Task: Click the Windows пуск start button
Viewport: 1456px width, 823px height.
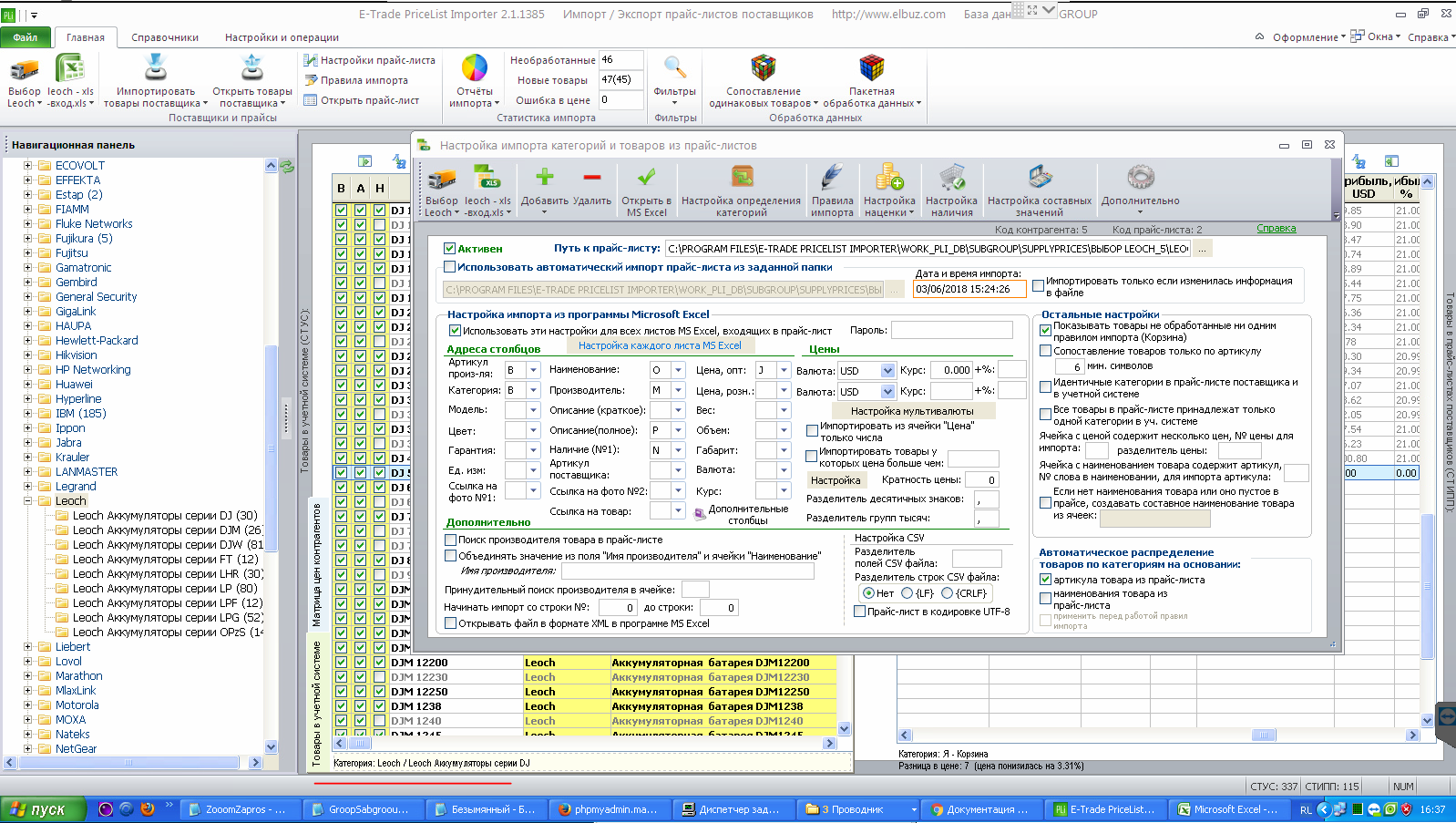Action: (x=43, y=809)
